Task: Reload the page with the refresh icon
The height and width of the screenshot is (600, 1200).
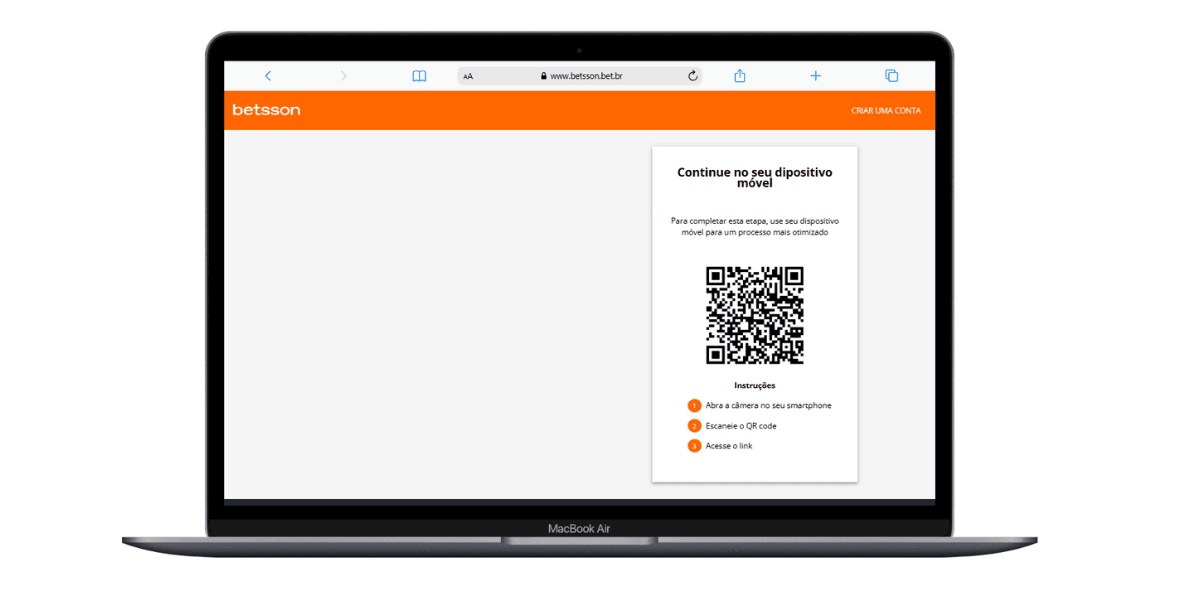Action: point(692,76)
